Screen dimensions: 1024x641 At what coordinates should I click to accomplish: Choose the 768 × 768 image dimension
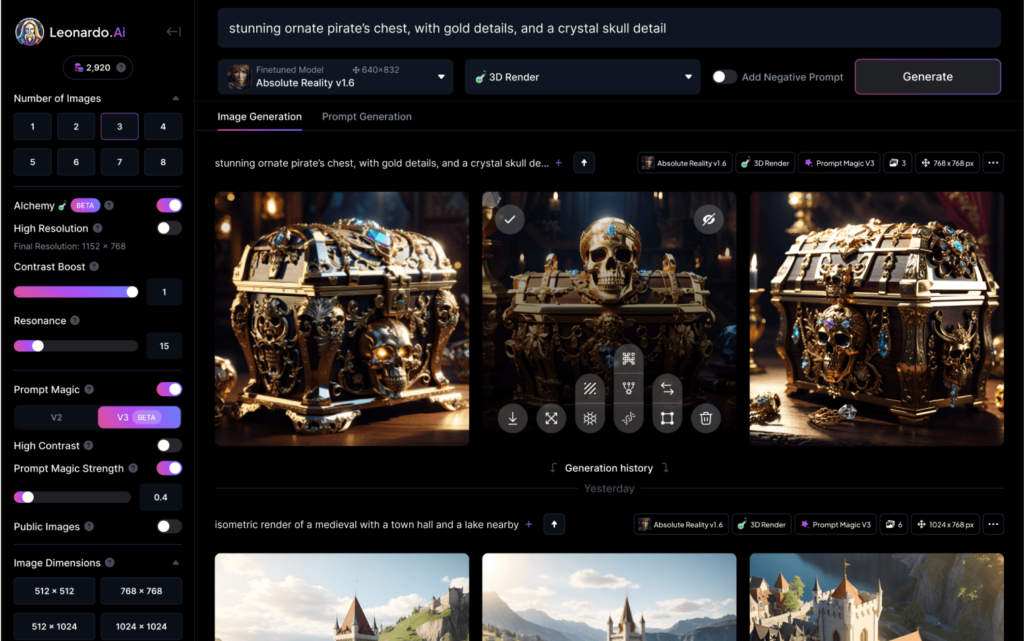tap(141, 591)
